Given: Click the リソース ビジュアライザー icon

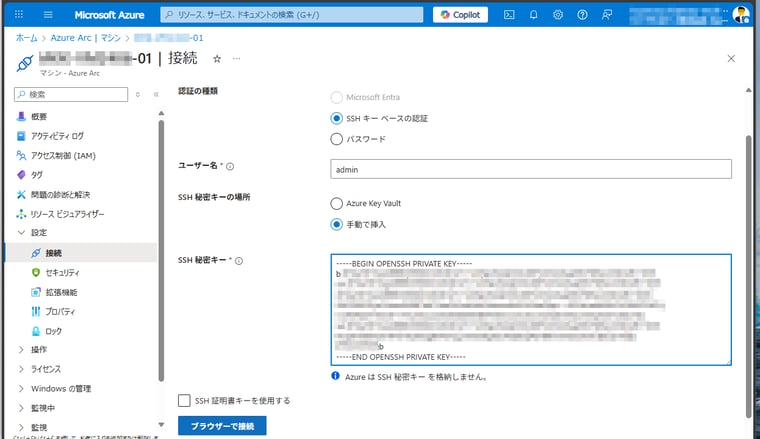Looking at the screenshot, I should tap(21, 214).
